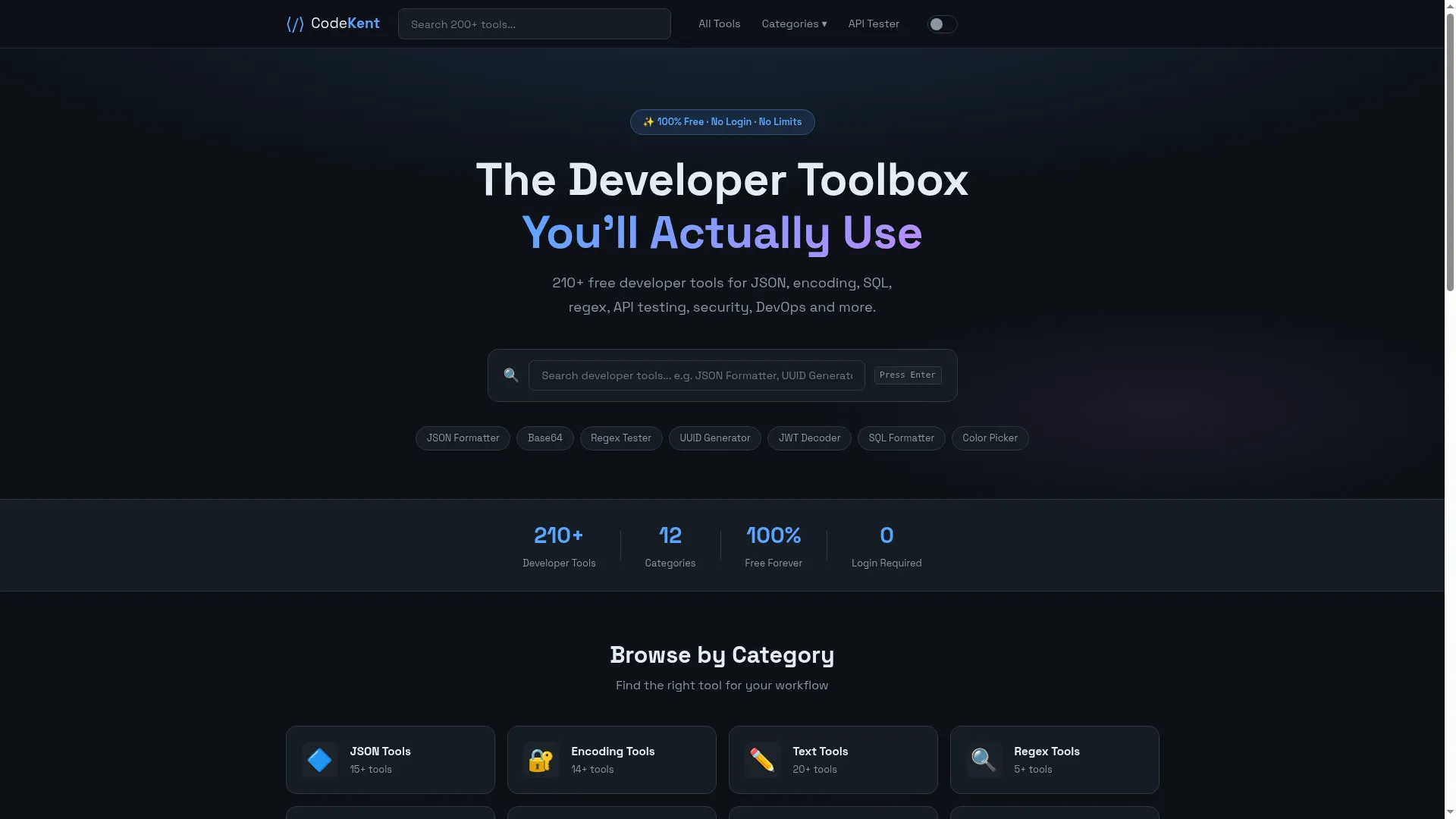
Task: Open the Text Tools pencil icon
Action: [762, 760]
